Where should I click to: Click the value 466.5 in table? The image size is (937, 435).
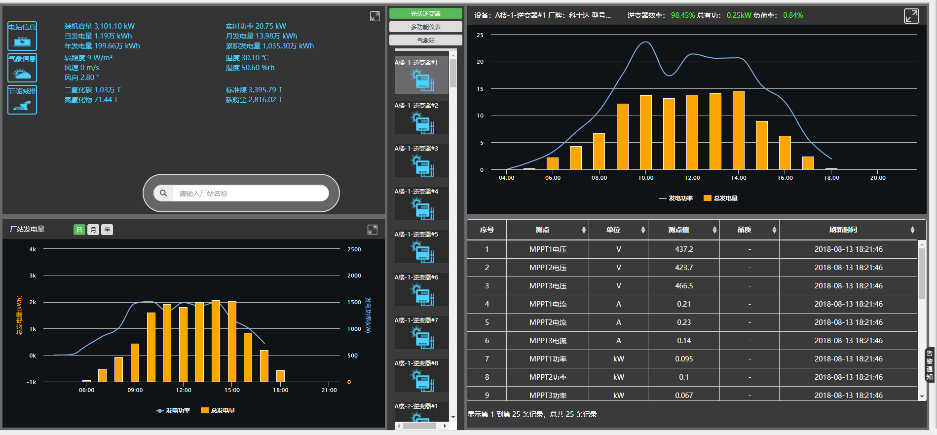684,286
